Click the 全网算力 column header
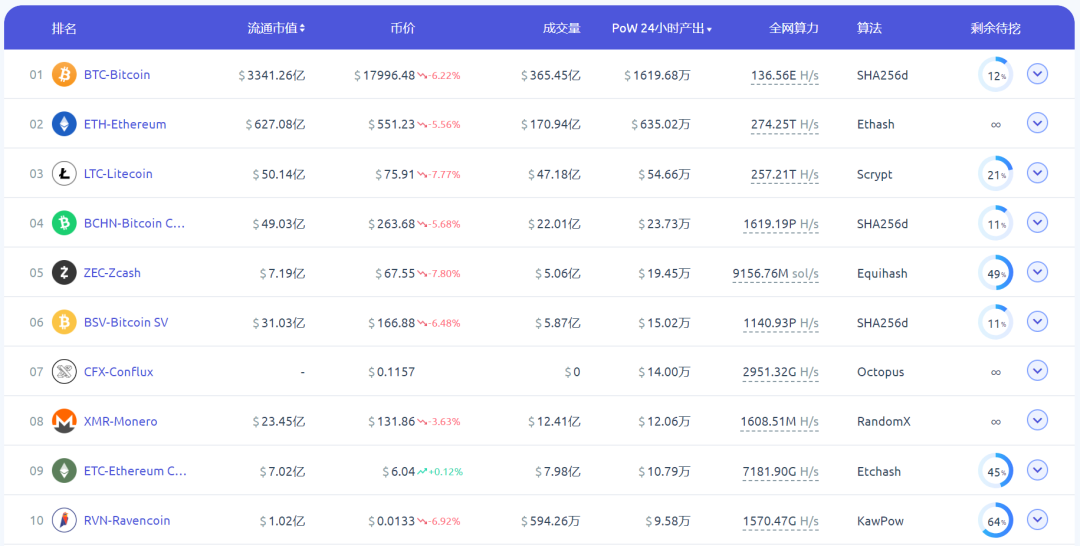This screenshot has height=546, width=1080. pos(793,28)
